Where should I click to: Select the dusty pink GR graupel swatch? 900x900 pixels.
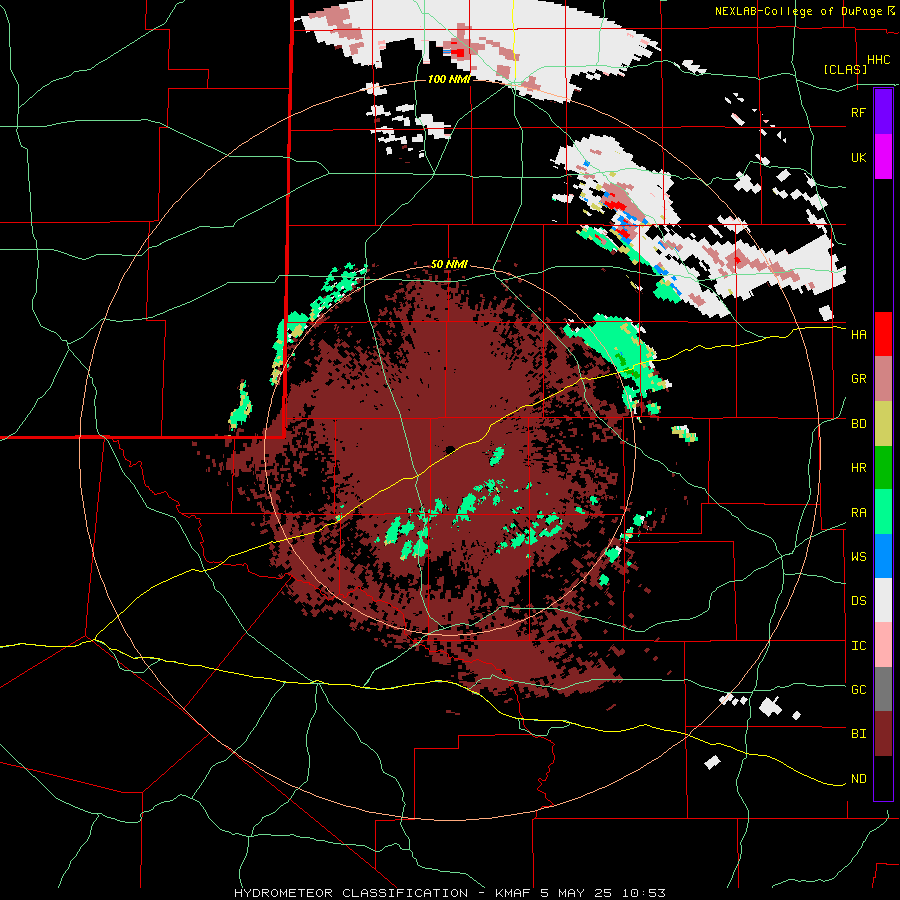tap(883, 379)
